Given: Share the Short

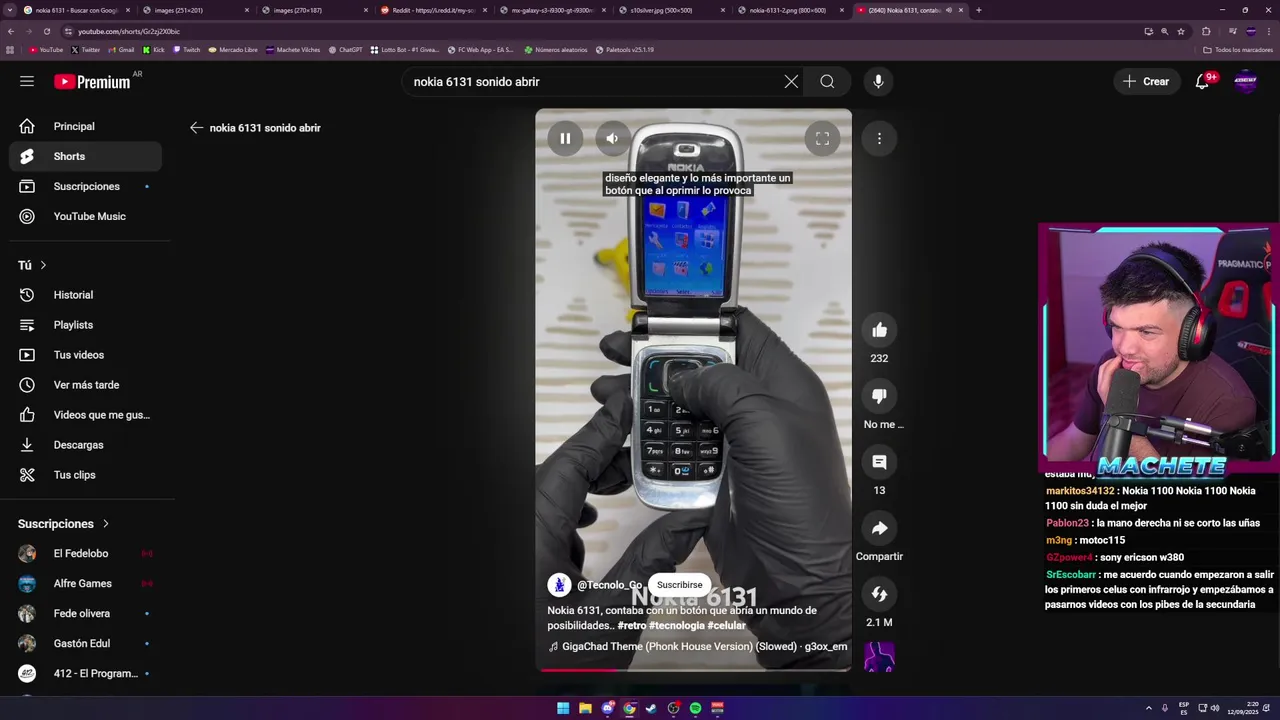Looking at the screenshot, I should [x=879, y=528].
